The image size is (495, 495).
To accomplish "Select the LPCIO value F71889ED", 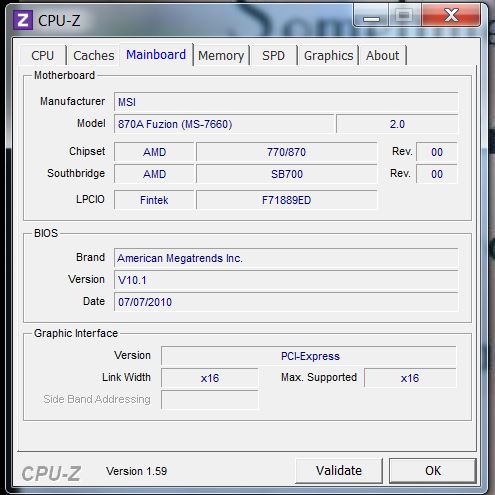I will 287,200.
